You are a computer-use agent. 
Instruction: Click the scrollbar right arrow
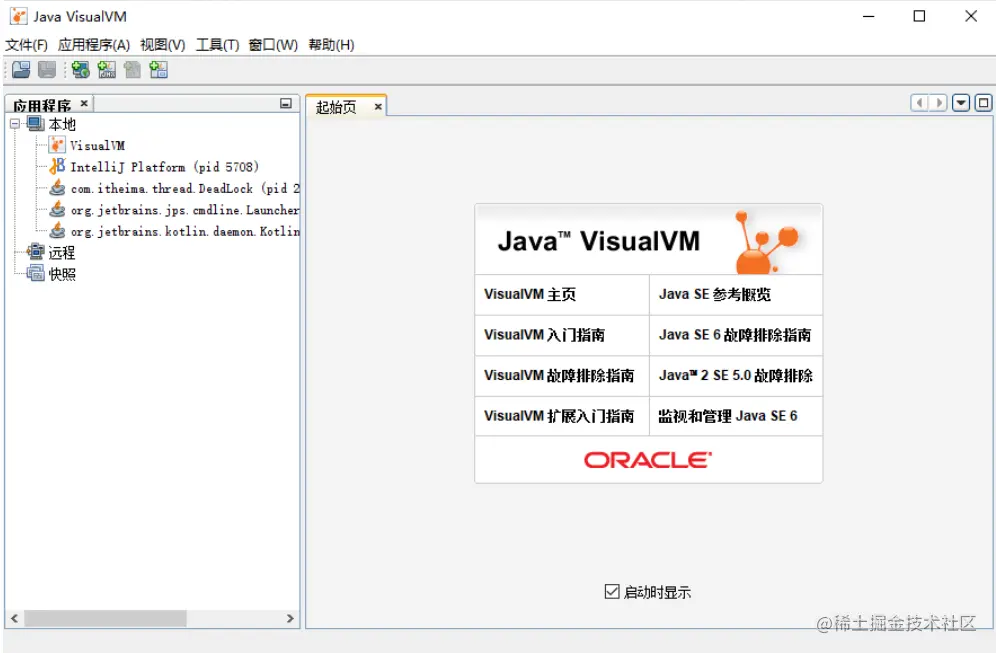pyautogui.click(x=290, y=618)
